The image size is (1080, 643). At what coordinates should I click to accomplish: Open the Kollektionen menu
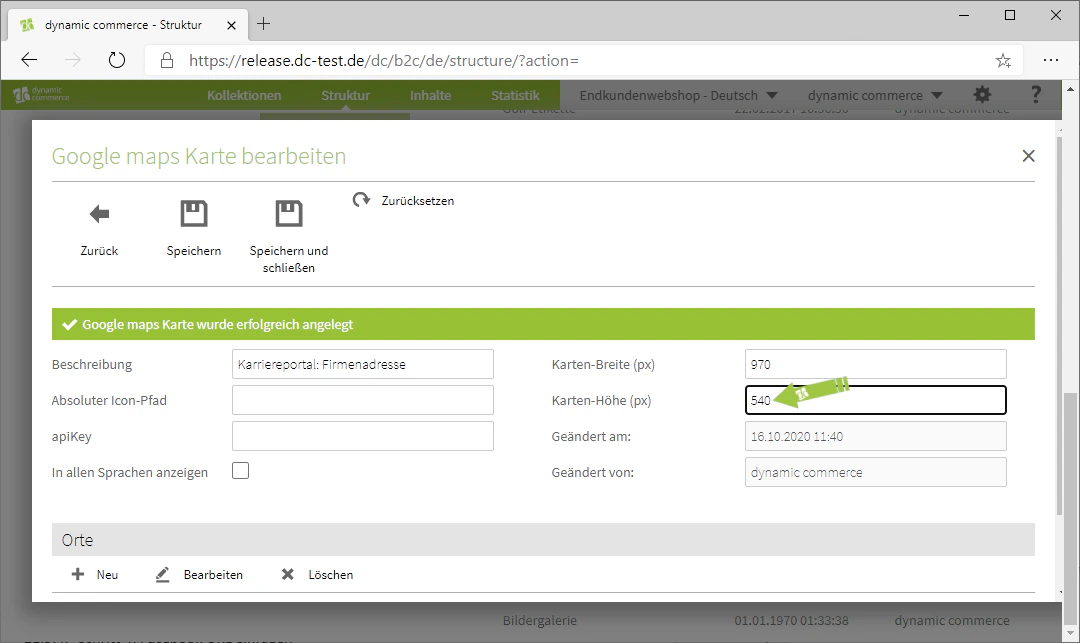click(x=245, y=96)
